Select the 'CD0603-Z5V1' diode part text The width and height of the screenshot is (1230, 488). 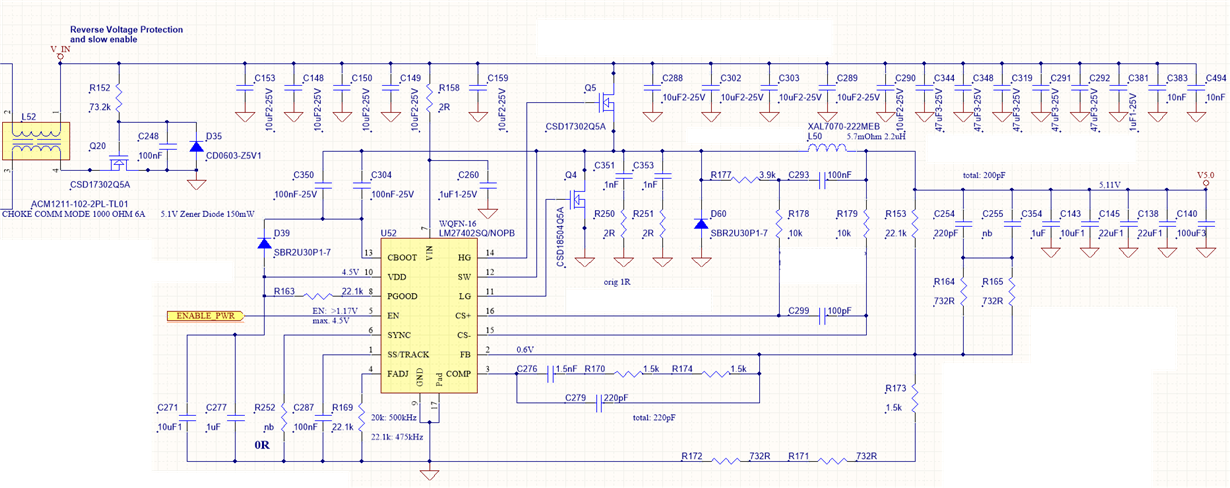coord(235,155)
